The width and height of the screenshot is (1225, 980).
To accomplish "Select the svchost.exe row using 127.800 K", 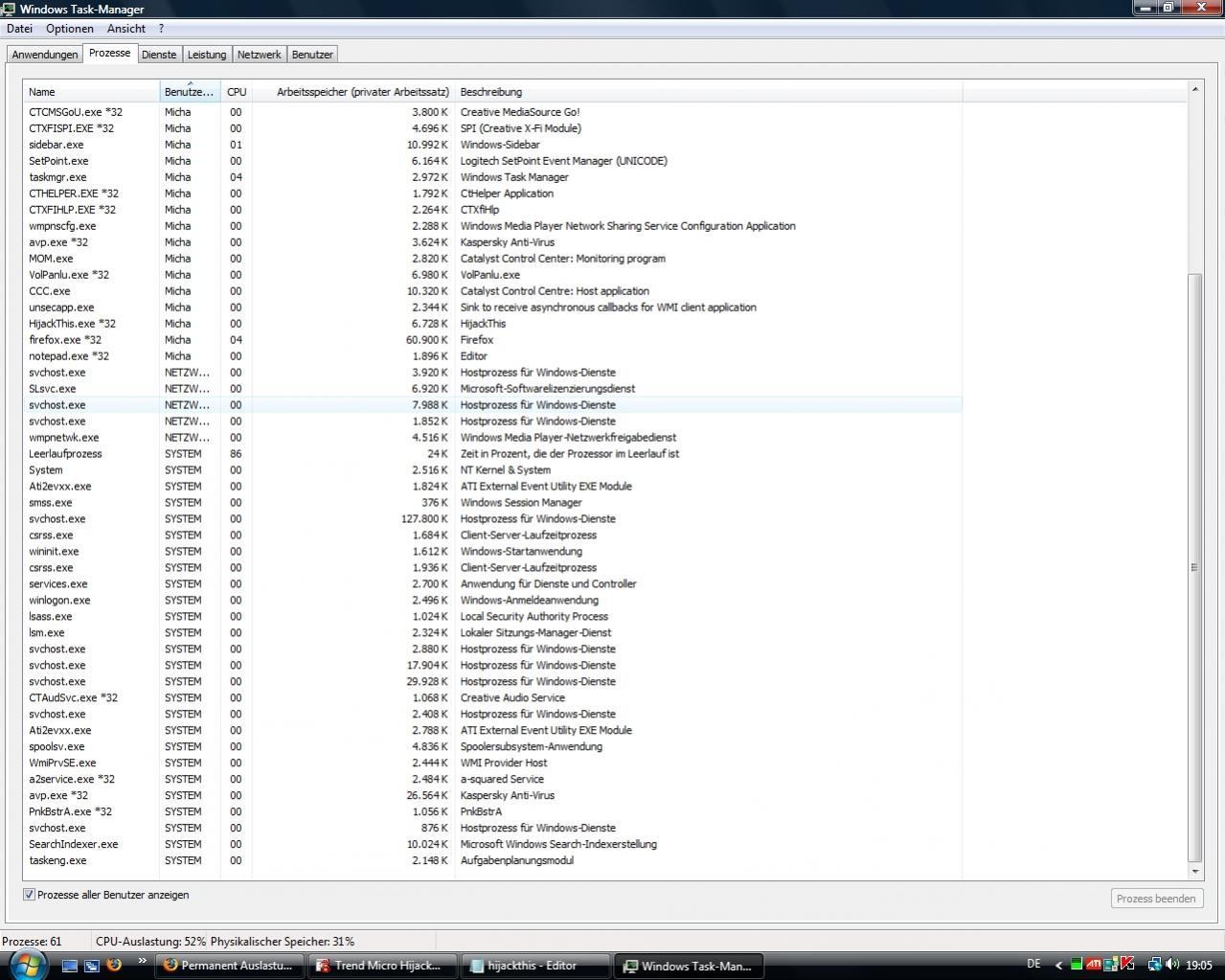I will 492,519.
